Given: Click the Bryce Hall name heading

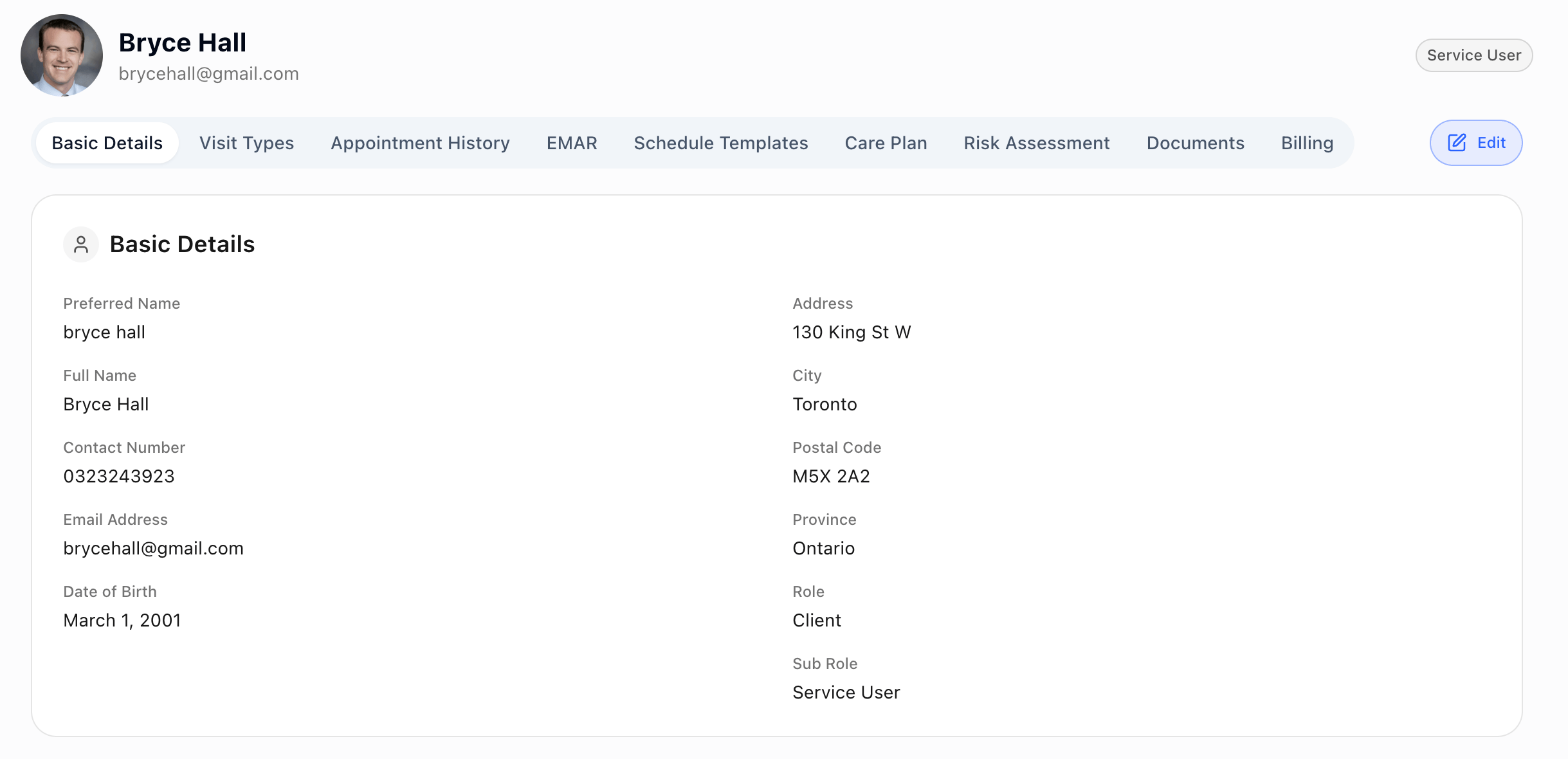Looking at the screenshot, I should tap(182, 42).
